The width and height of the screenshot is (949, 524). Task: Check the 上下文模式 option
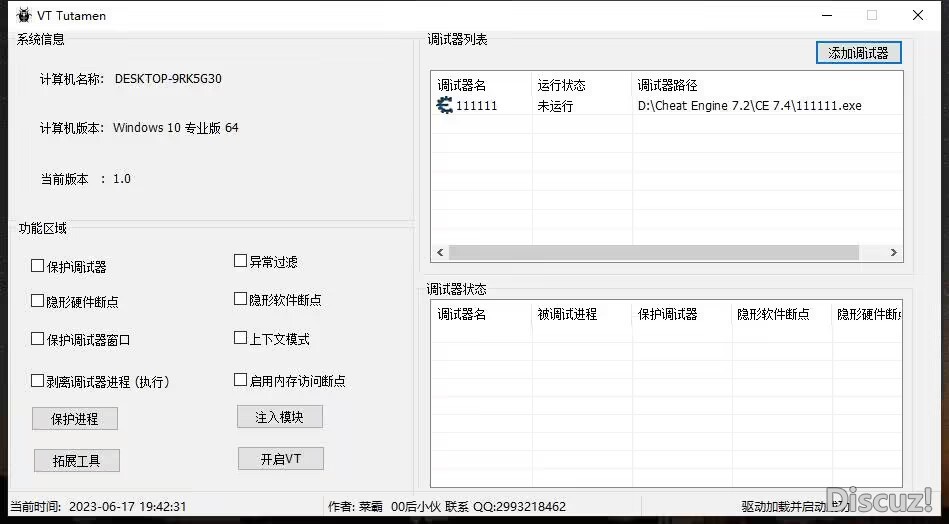click(240, 338)
